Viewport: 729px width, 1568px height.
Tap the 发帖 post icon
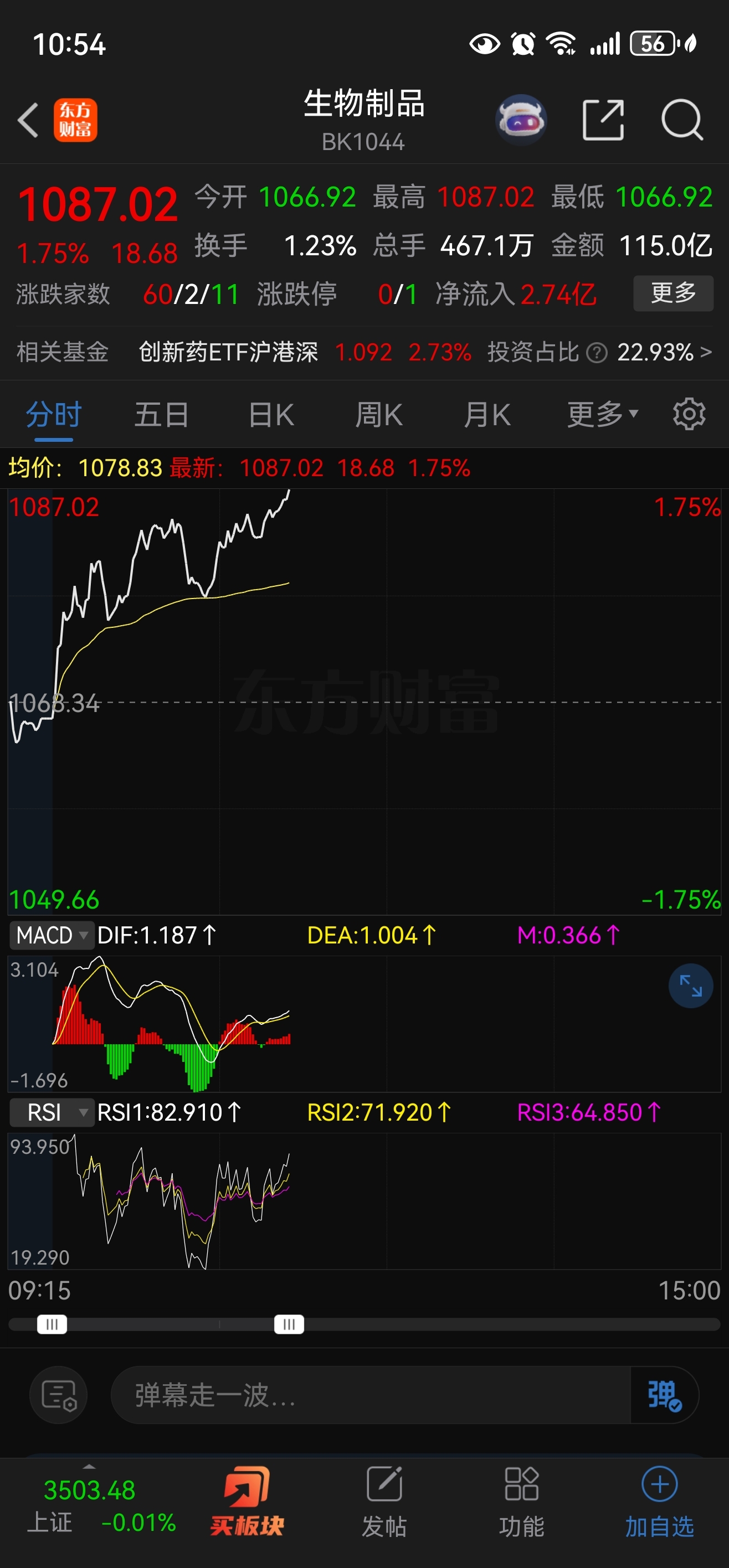(x=384, y=1501)
